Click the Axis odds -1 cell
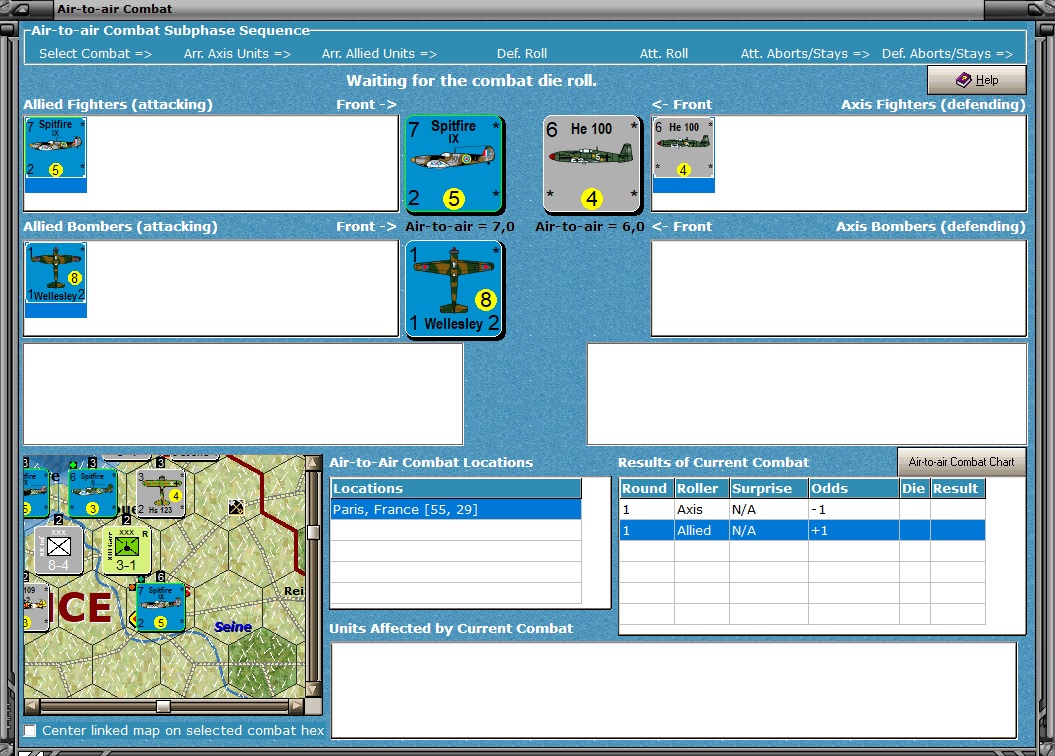Screen dimensions: 1055x756 (854, 510)
